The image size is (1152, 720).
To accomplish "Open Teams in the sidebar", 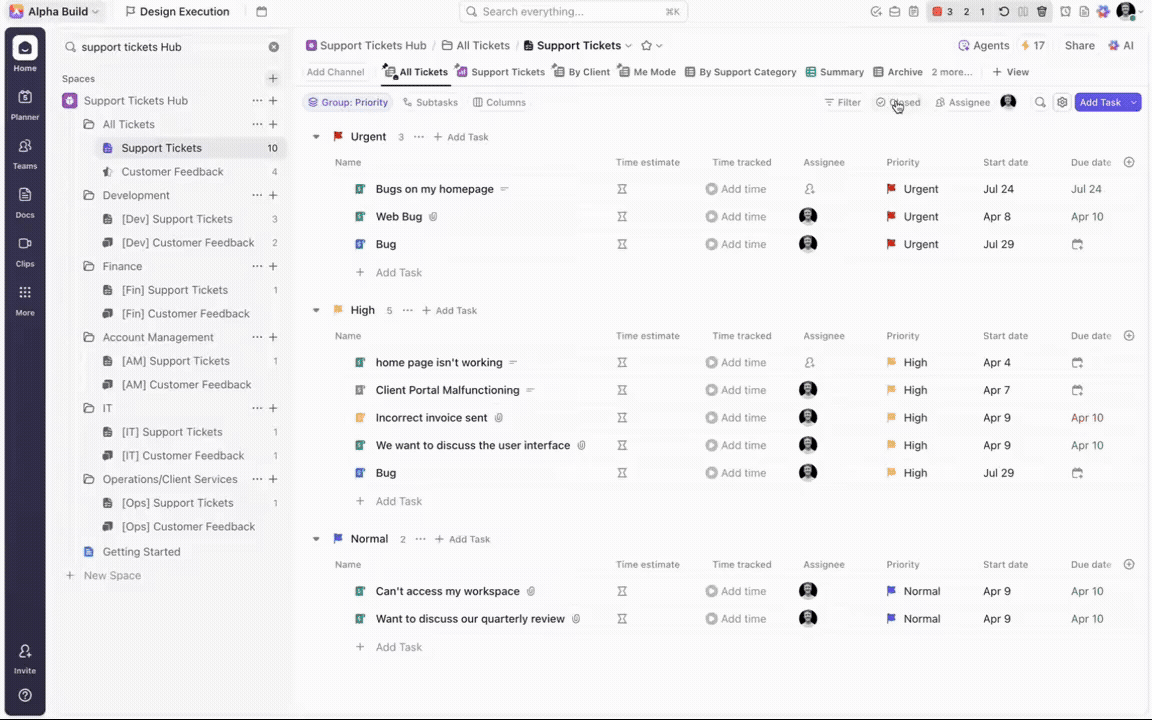I will coord(25,153).
